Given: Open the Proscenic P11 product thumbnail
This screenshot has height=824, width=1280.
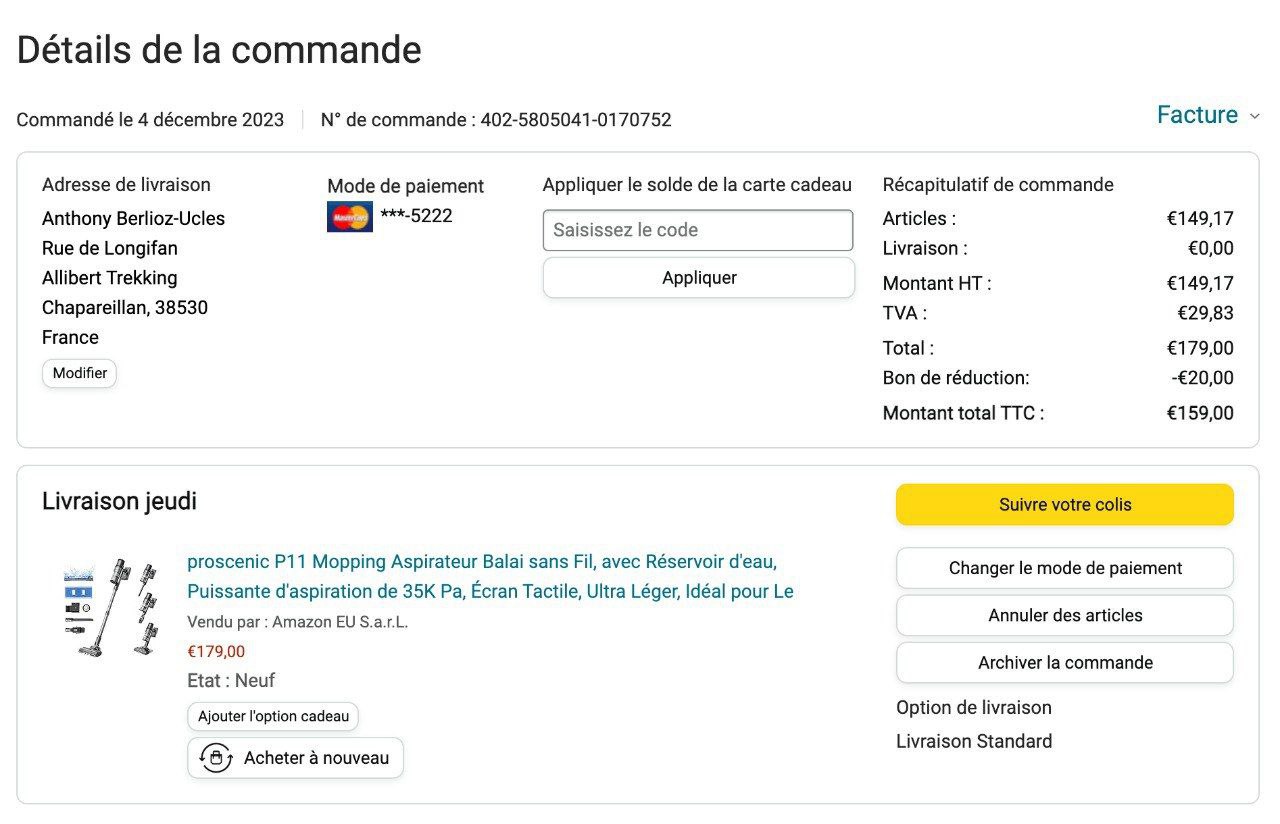Looking at the screenshot, I should pos(111,607).
